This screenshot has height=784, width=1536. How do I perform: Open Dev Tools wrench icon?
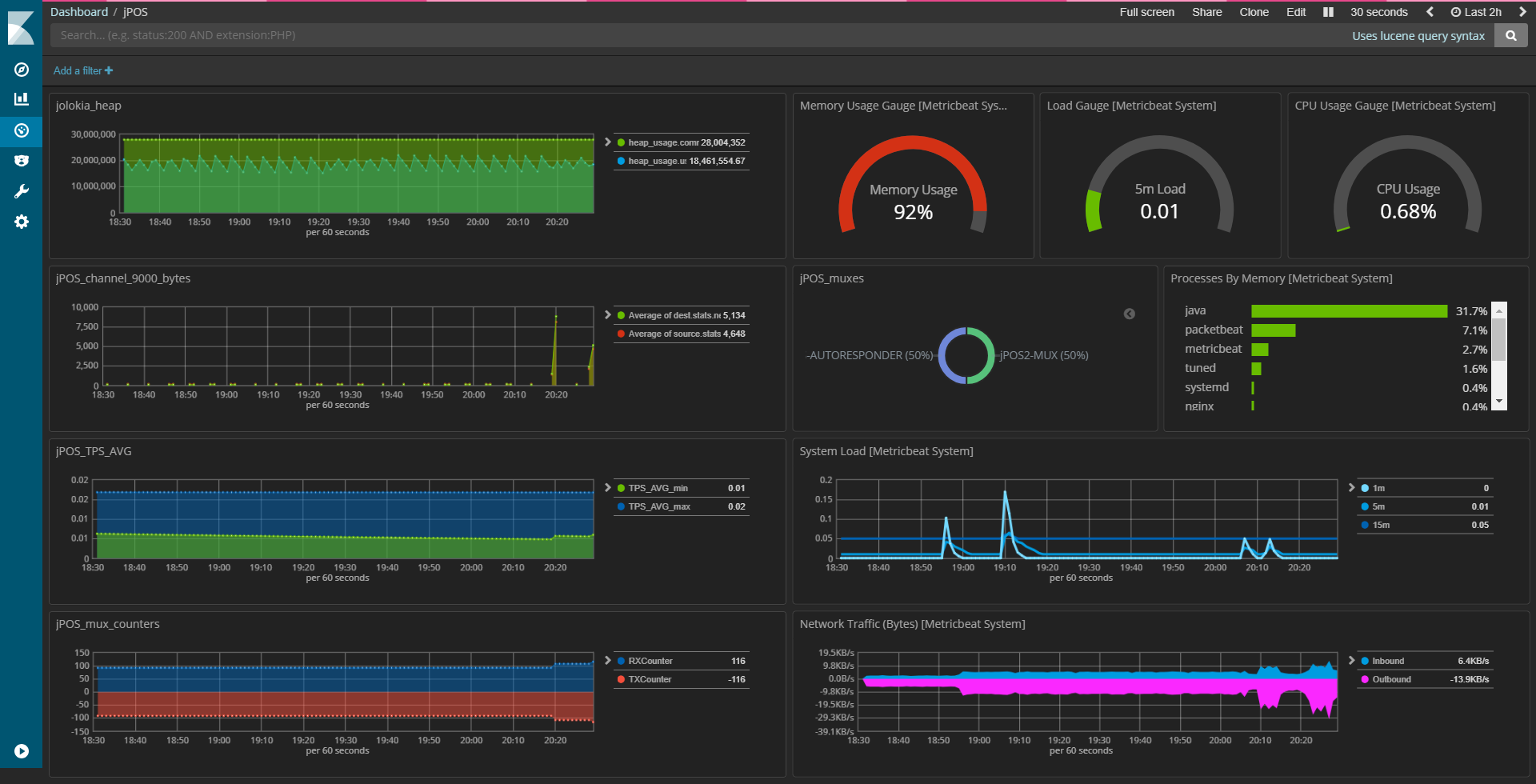tap(22, 191)
